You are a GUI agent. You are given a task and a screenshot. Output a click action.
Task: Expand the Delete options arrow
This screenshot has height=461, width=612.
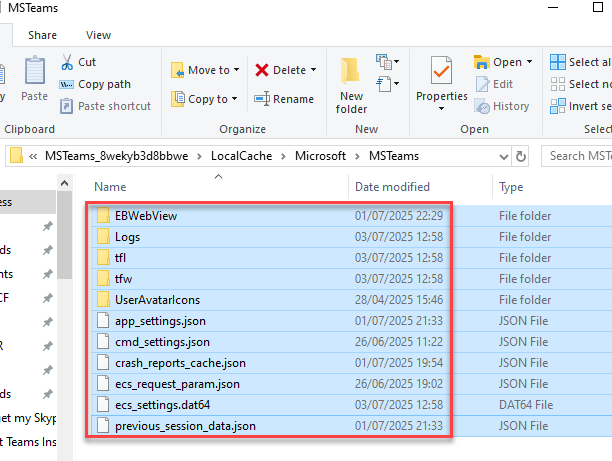(x=313, y=70)
